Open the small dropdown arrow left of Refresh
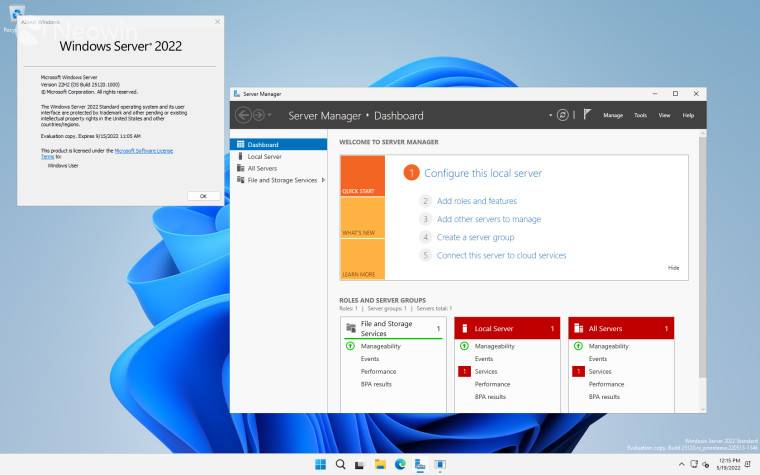The width and height of the screenshot is (760, 475). pos(551,115)
